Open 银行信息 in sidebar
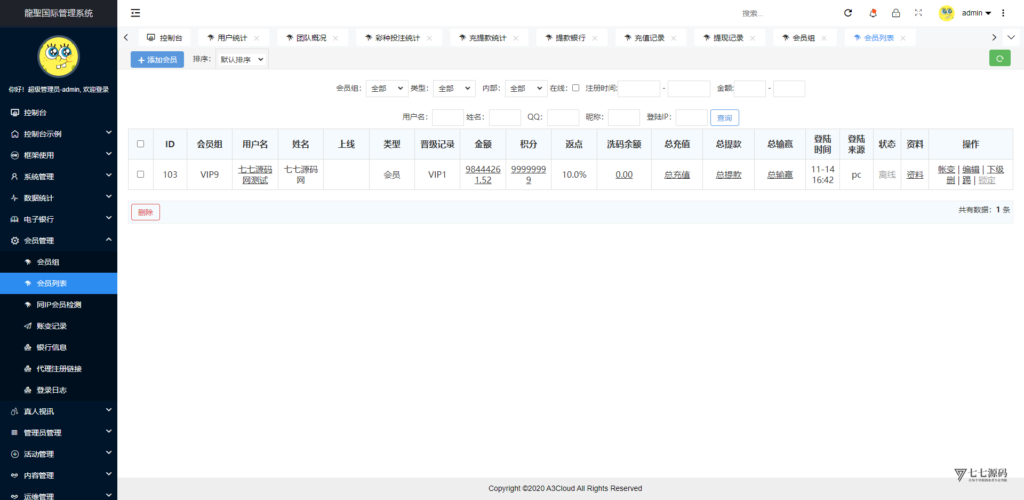 59,347
